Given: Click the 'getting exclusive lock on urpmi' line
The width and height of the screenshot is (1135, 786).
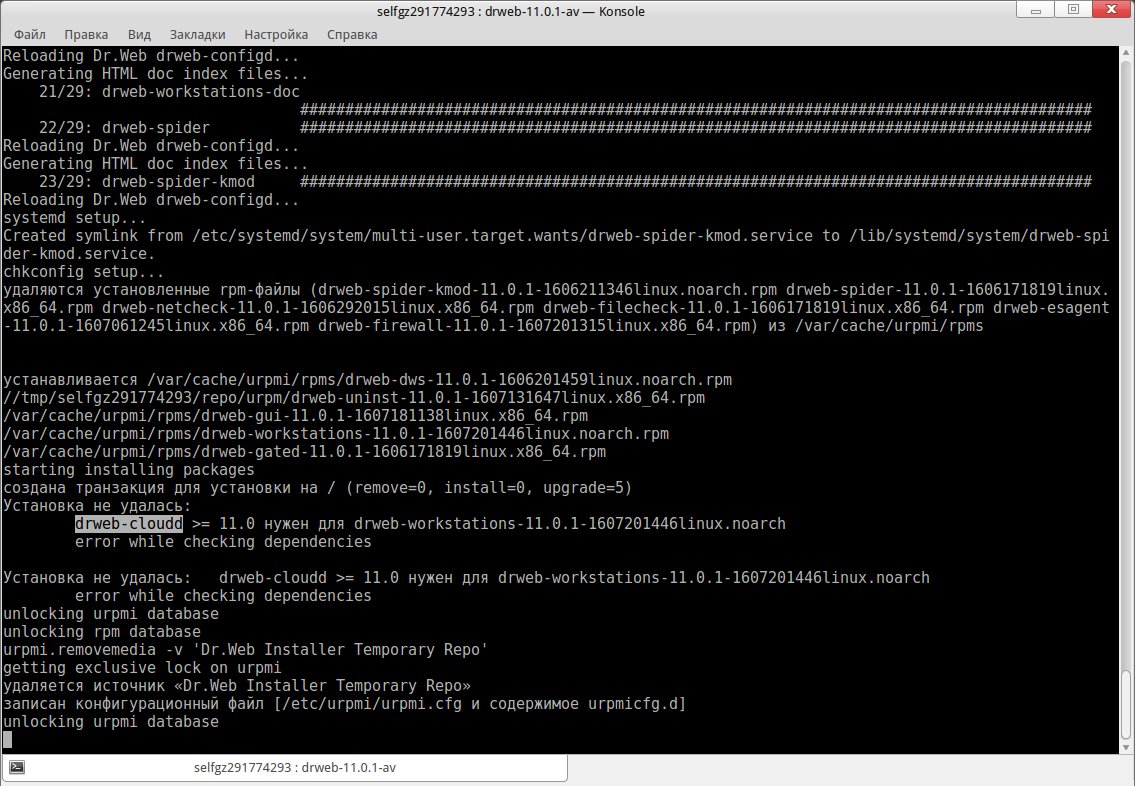Looking at the screenshot, I should point(142,667).
